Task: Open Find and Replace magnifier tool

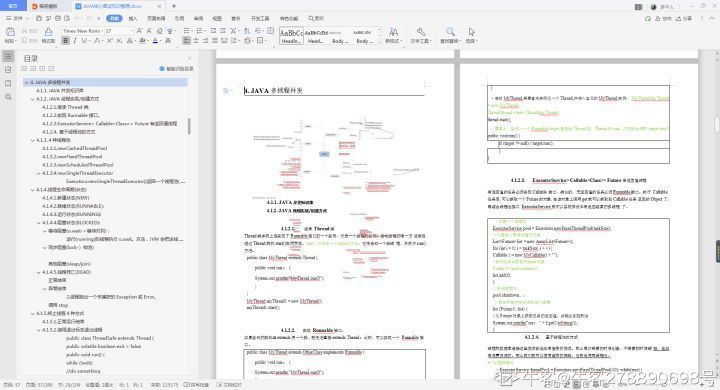Action: pos(450,32)
